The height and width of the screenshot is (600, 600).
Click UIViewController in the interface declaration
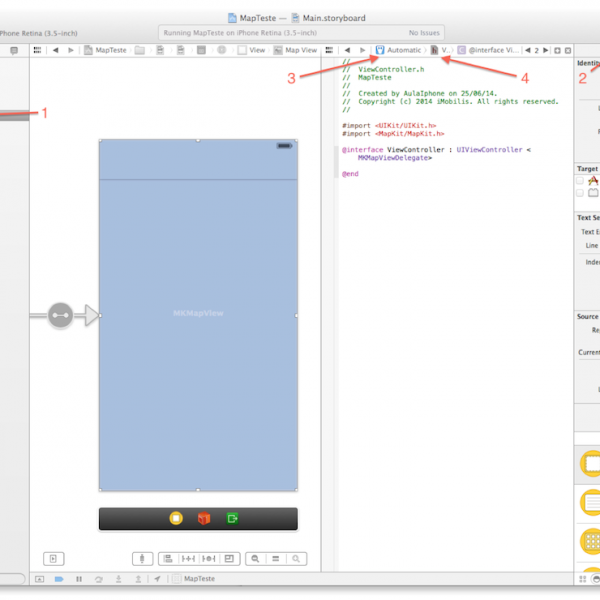click(x=489, y=150)
